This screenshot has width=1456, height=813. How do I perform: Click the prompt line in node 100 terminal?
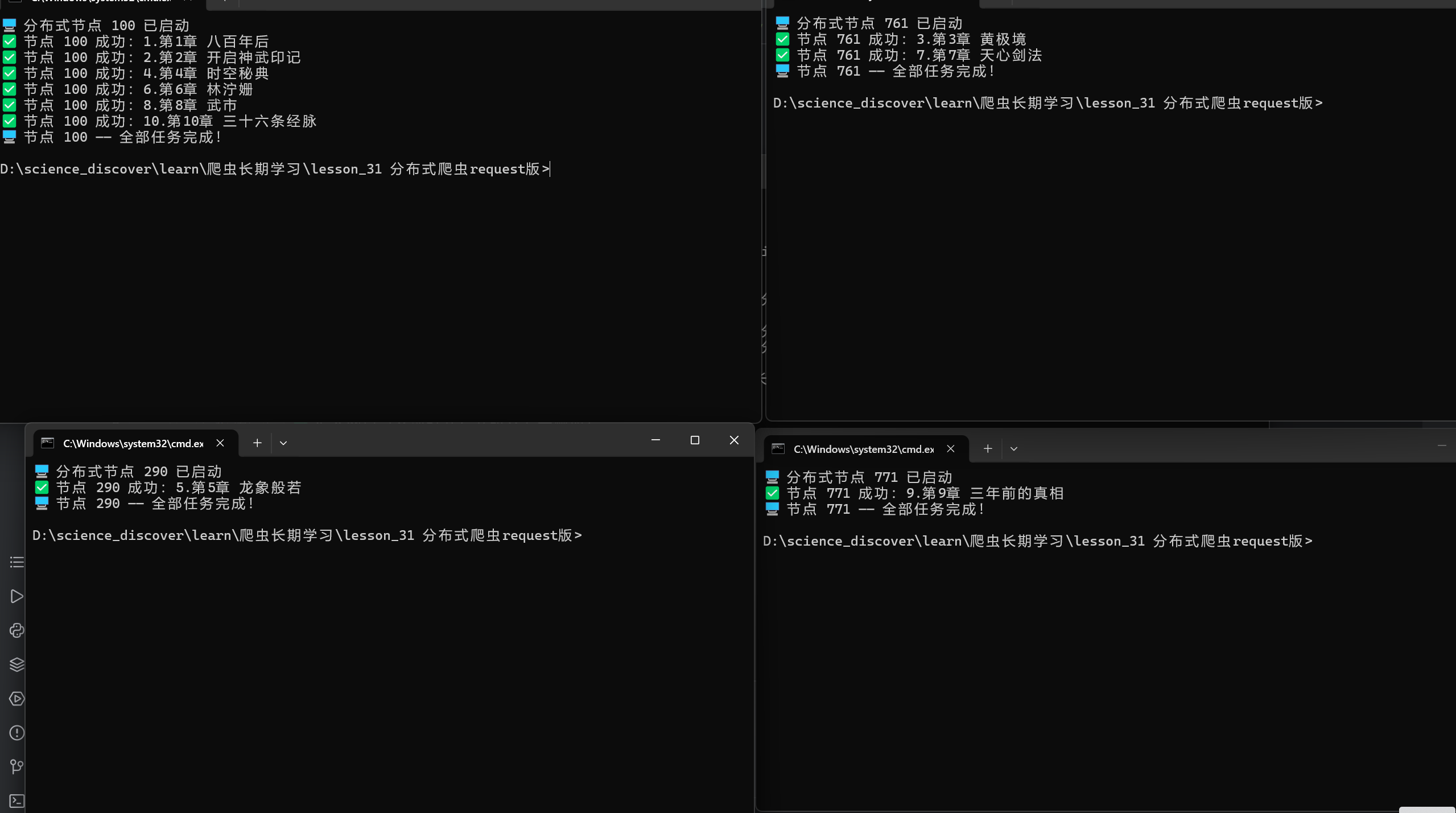click(x=275, y=169)
